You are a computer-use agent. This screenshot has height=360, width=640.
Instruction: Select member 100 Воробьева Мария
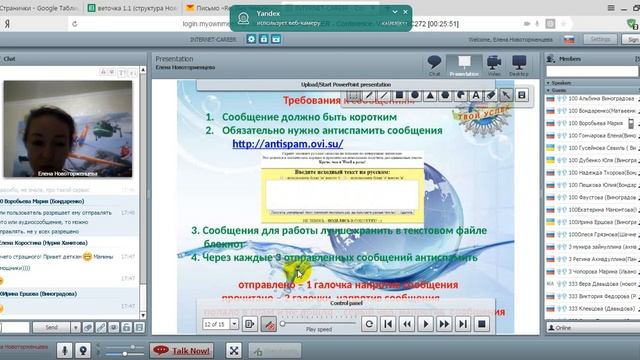click(592, 123)
